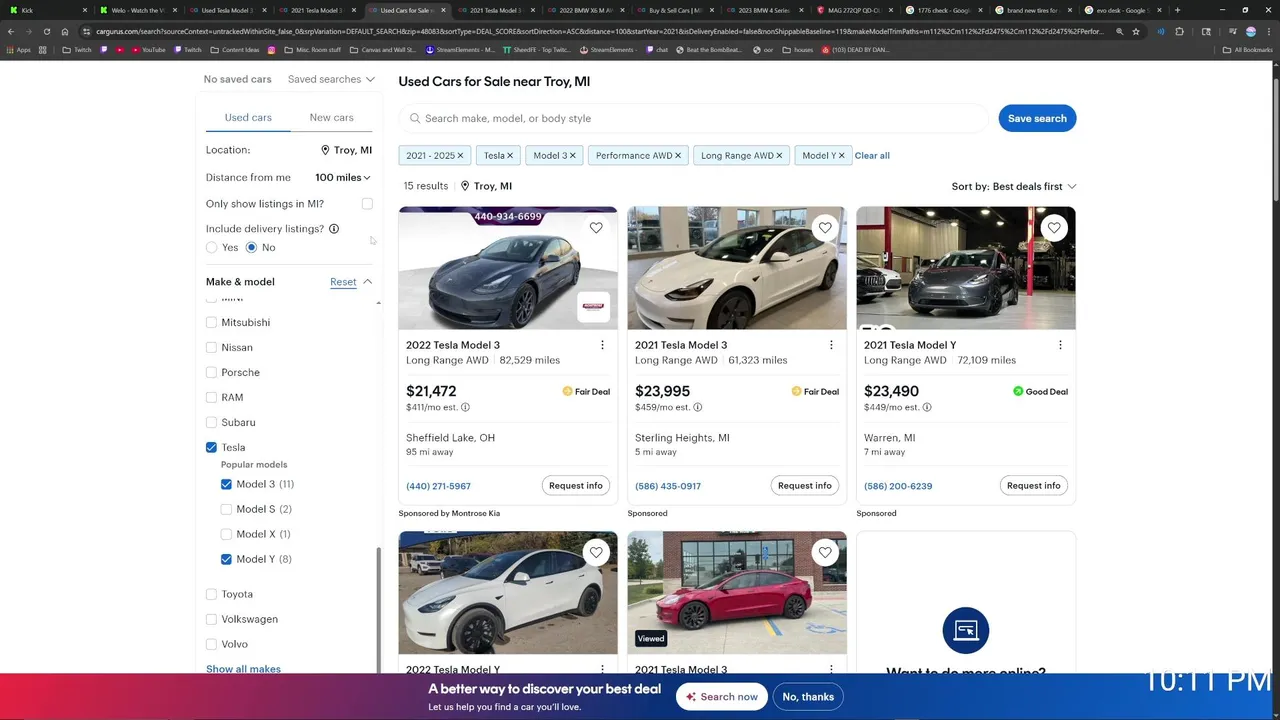Reset Make & model filters
1280x720 pixels.
[343, 282]
